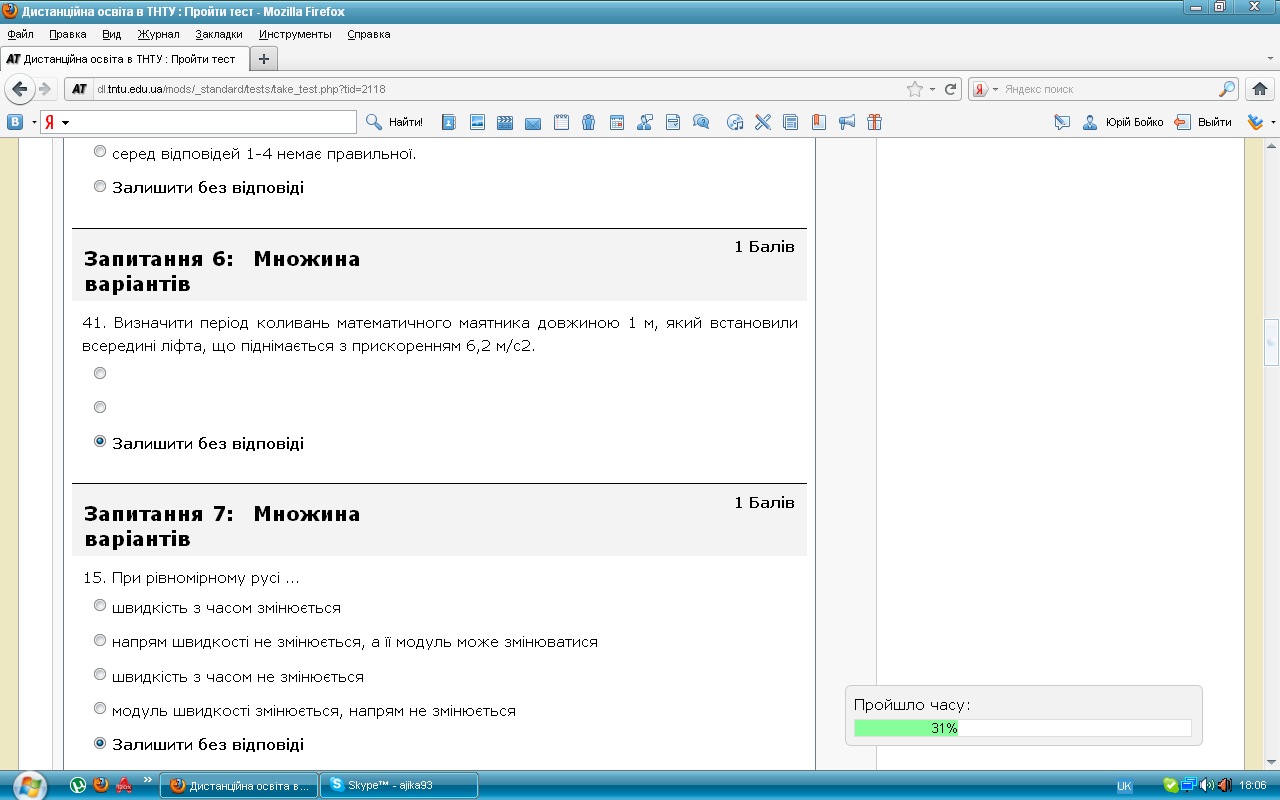Click the gift box icon in toolbar

click(x=875, y=123)
